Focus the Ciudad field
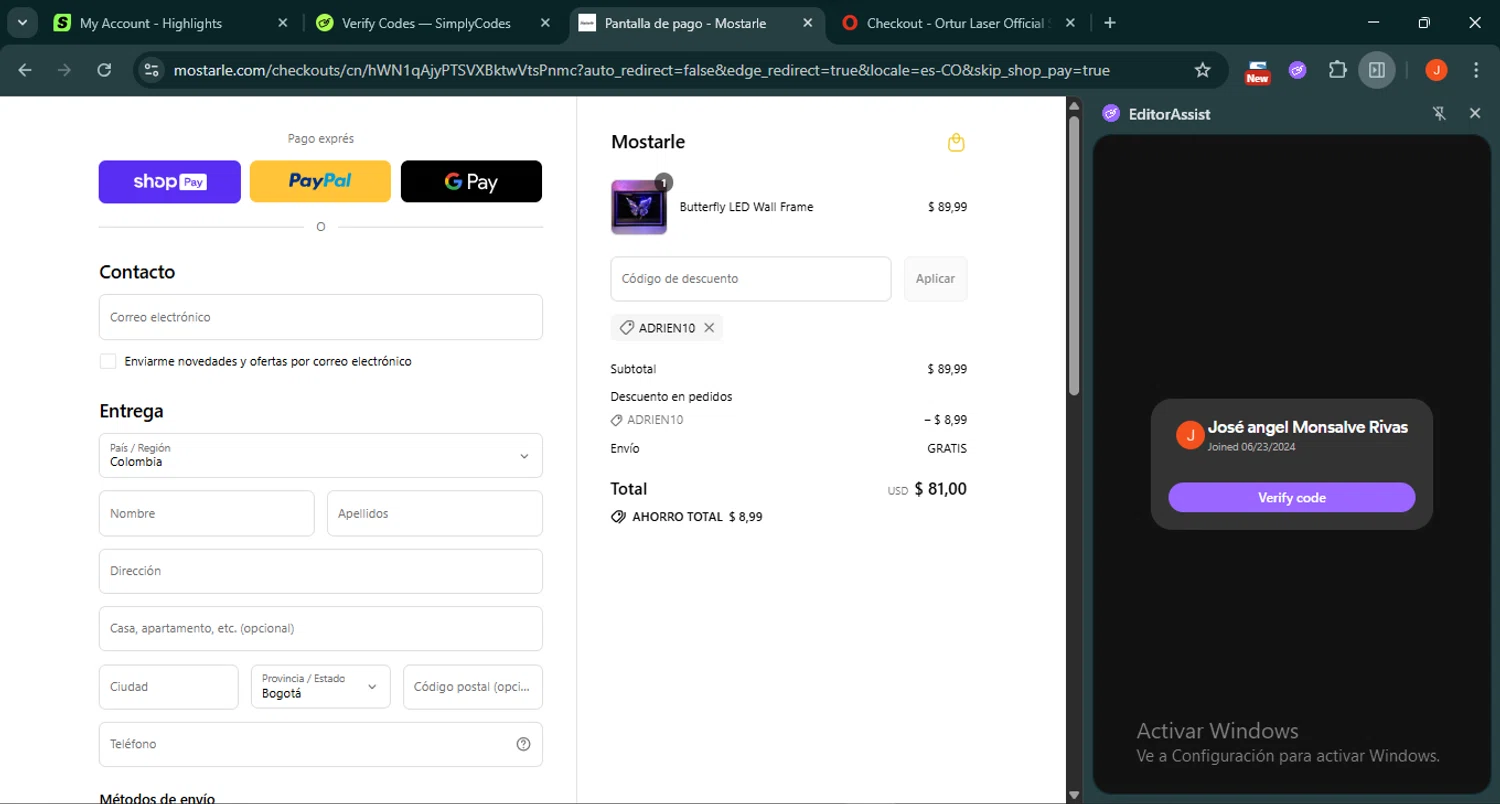 [169, 687]
